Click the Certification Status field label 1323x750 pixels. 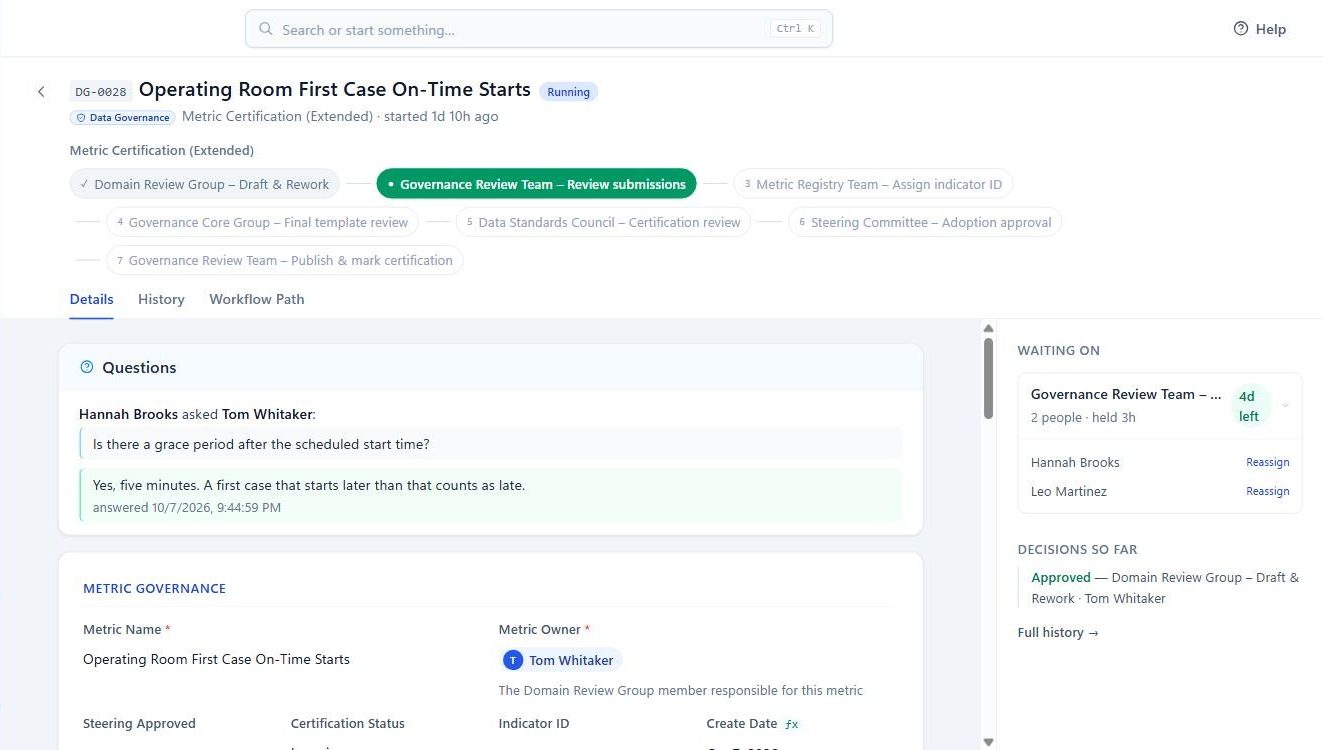tap(348, 724)
